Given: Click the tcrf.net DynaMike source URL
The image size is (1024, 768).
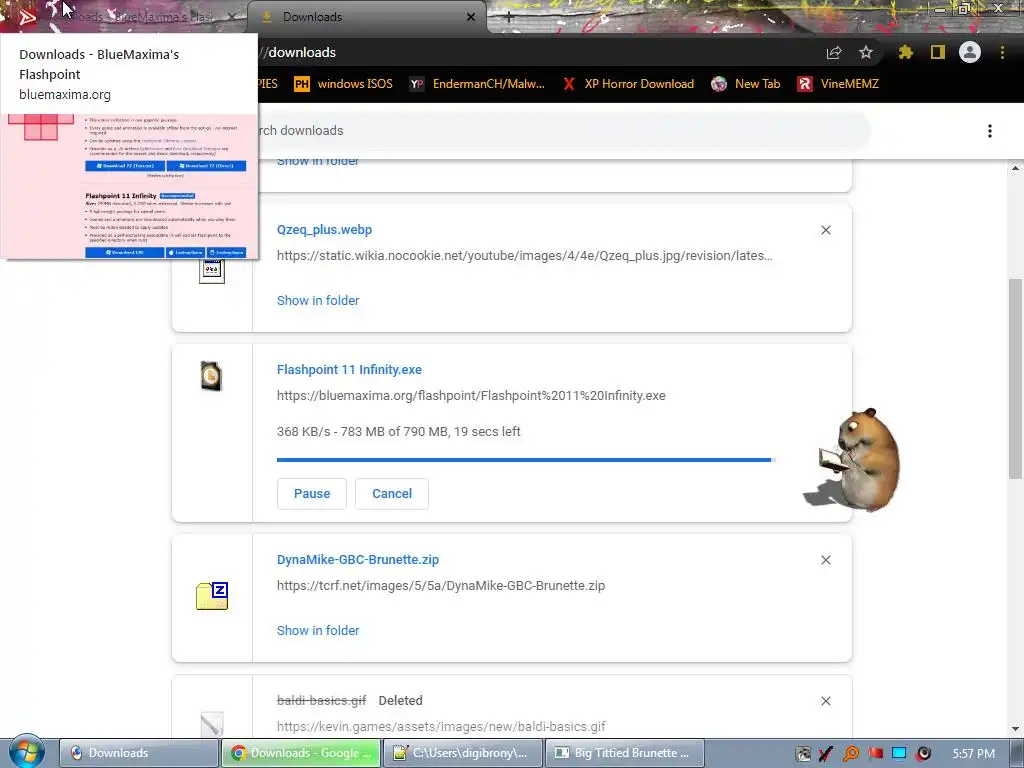Looking at the screenshot, I should tap(441, 585).
